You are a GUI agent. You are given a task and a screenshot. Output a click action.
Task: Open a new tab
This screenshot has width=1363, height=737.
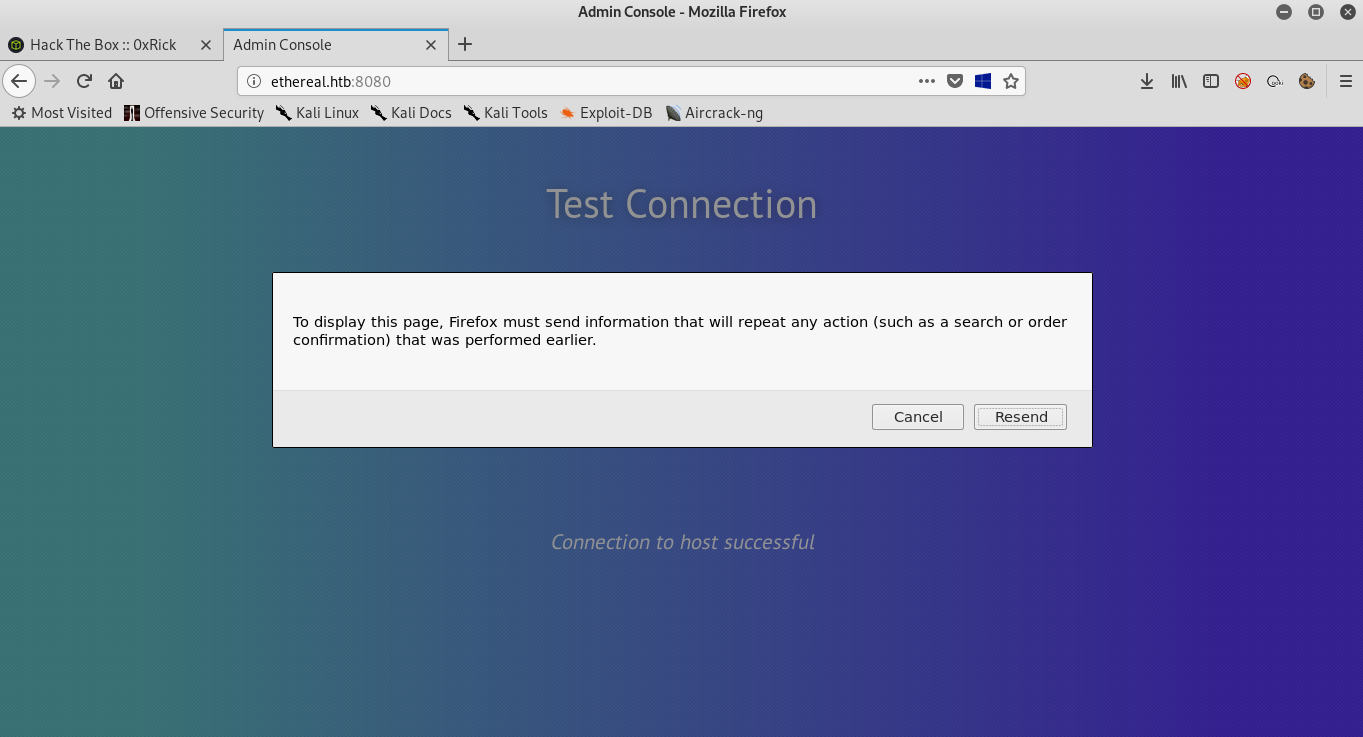tap(465, 44)
